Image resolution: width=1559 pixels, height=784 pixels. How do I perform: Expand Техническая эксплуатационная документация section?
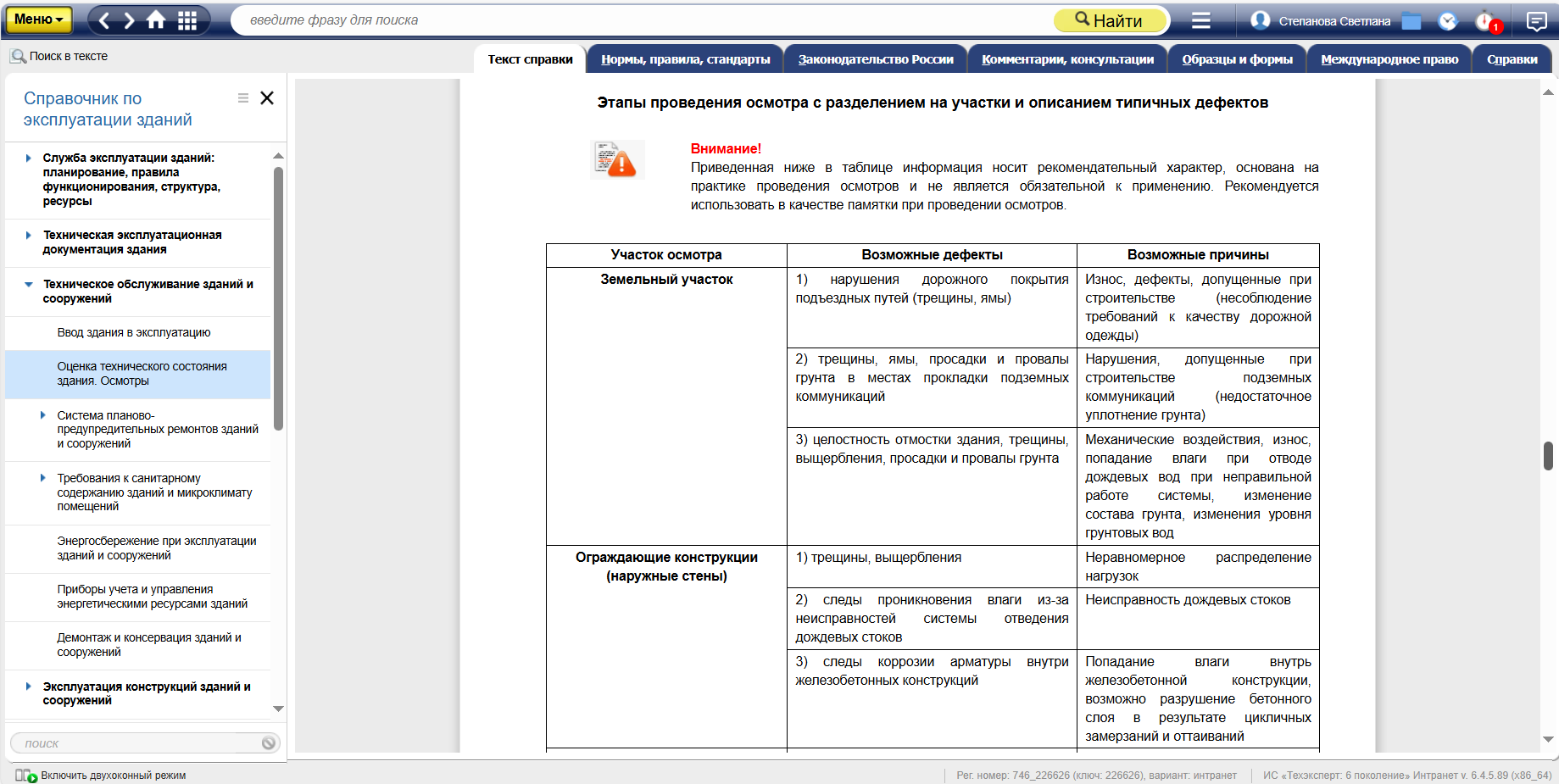click(x=28, y=236)
